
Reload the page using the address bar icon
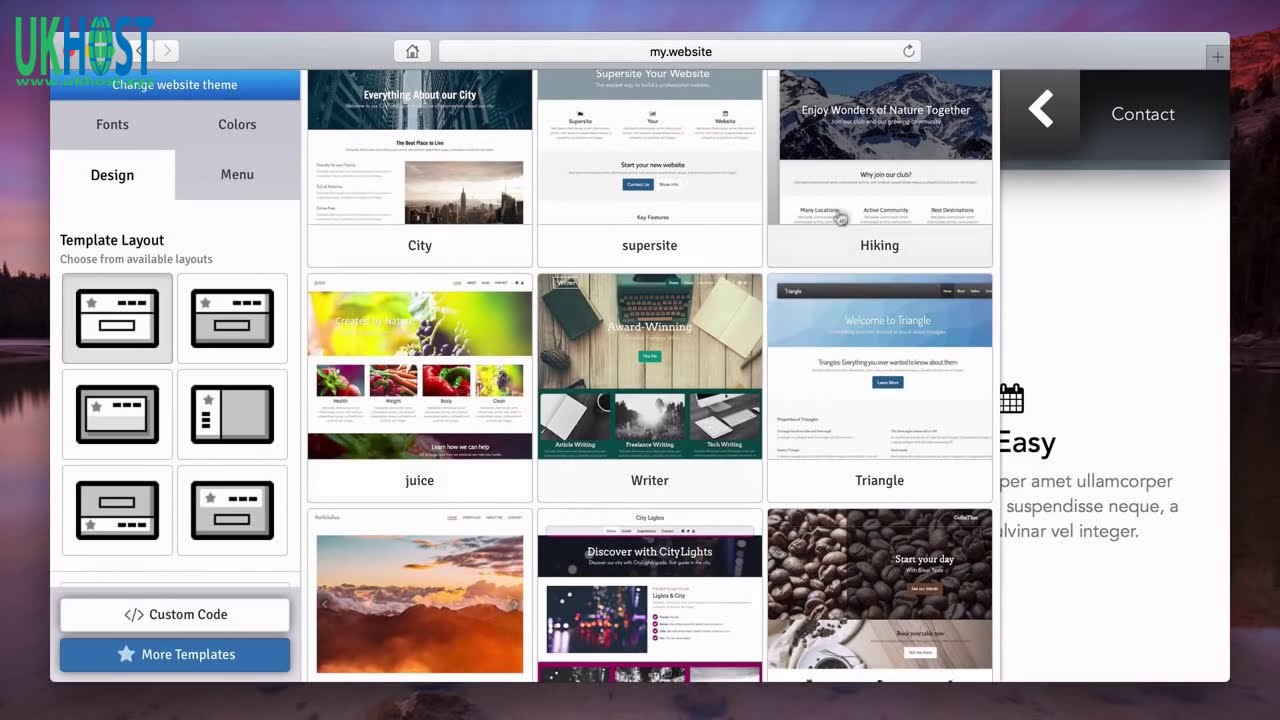[908, 51]
